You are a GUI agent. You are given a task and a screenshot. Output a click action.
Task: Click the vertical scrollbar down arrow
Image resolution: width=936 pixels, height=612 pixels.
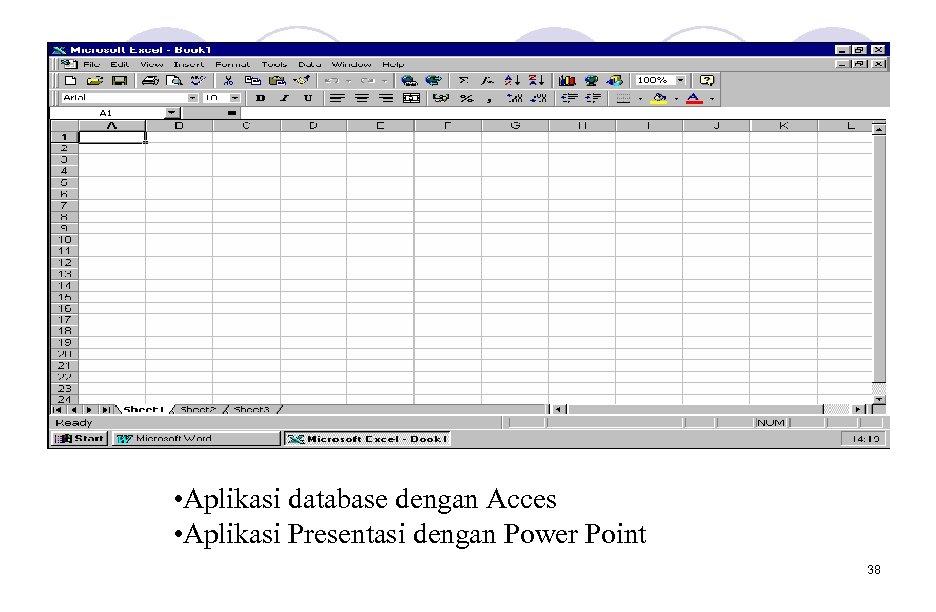point(879,399)
